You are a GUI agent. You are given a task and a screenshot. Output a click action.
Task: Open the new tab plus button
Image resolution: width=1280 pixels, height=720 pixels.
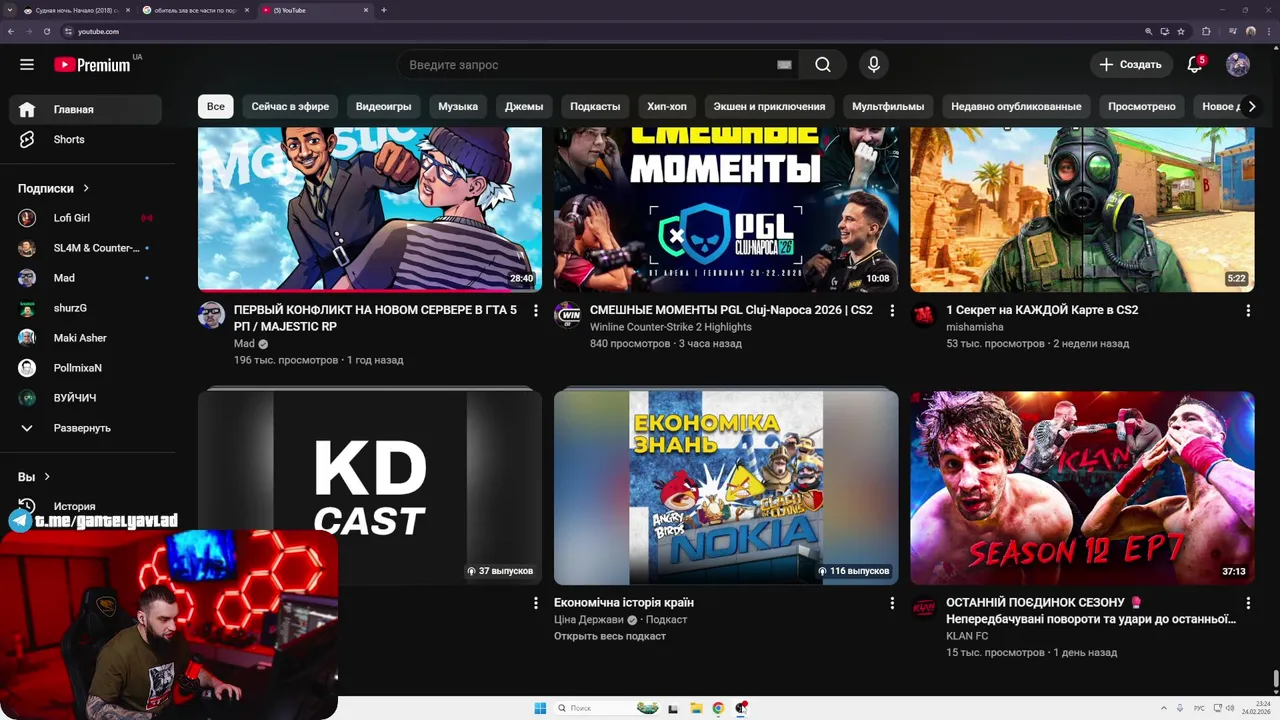tap(384, 10)
